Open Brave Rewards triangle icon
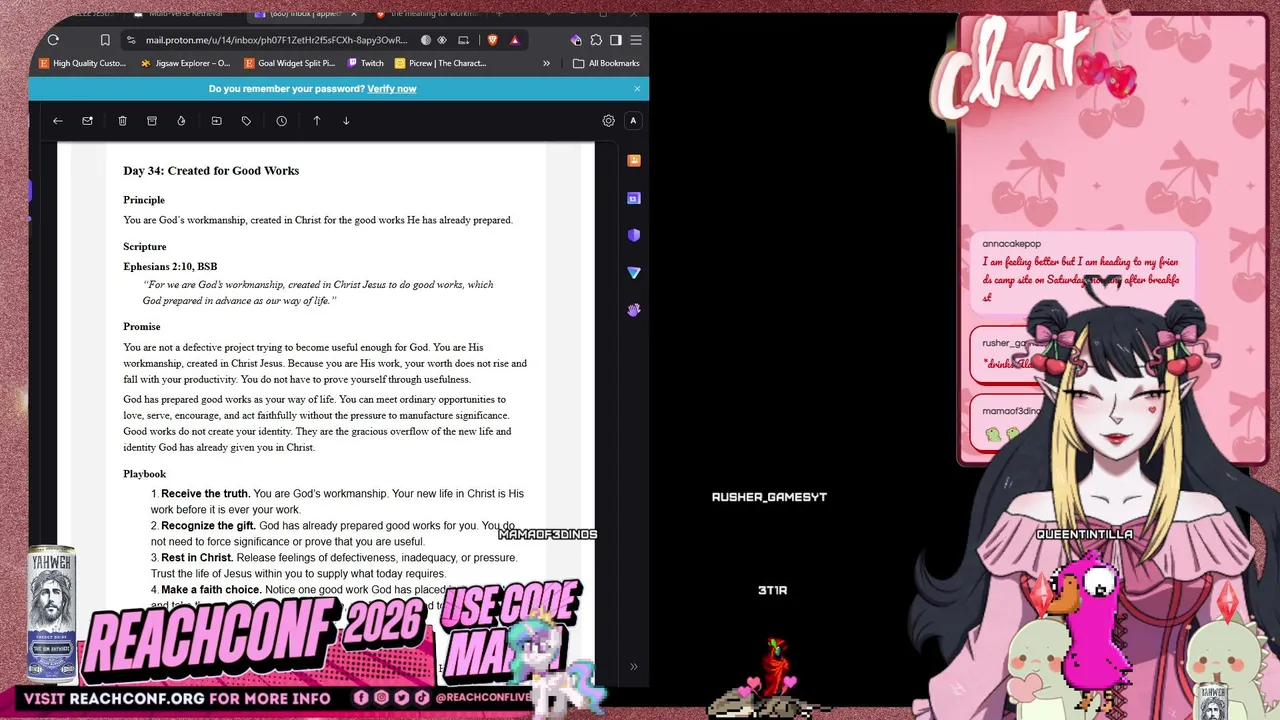This screenshot has height=720, width=1280. (x=515, y=40)
